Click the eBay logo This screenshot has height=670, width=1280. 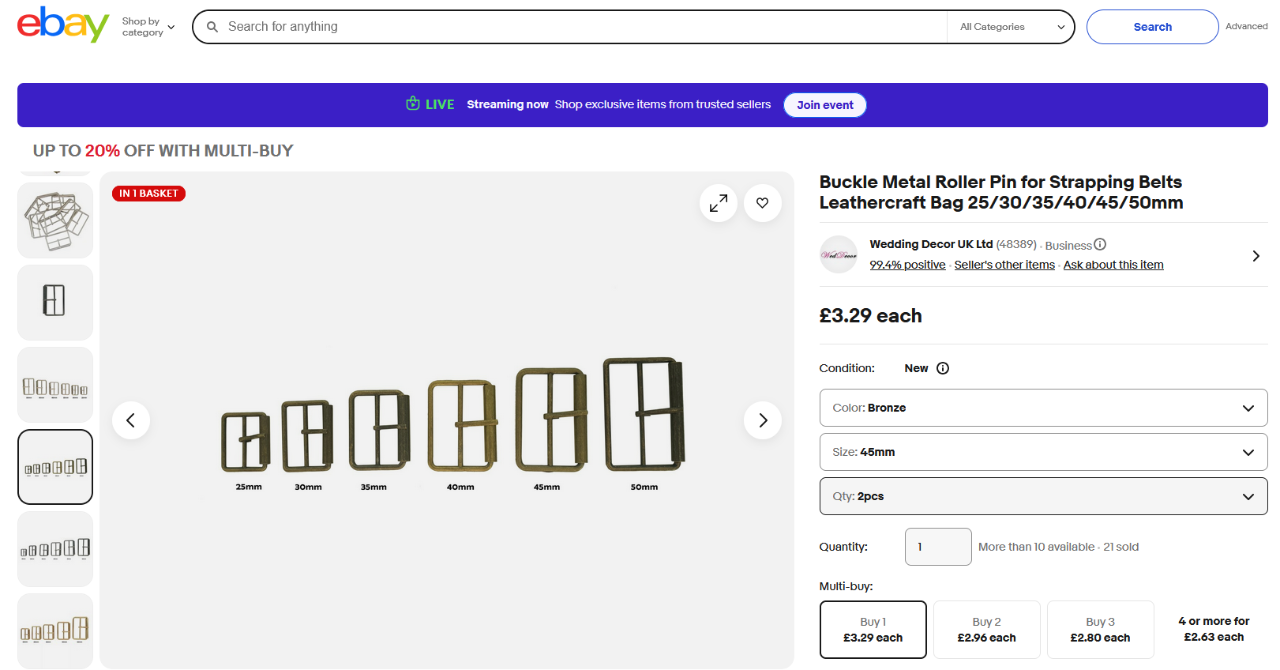63,26
